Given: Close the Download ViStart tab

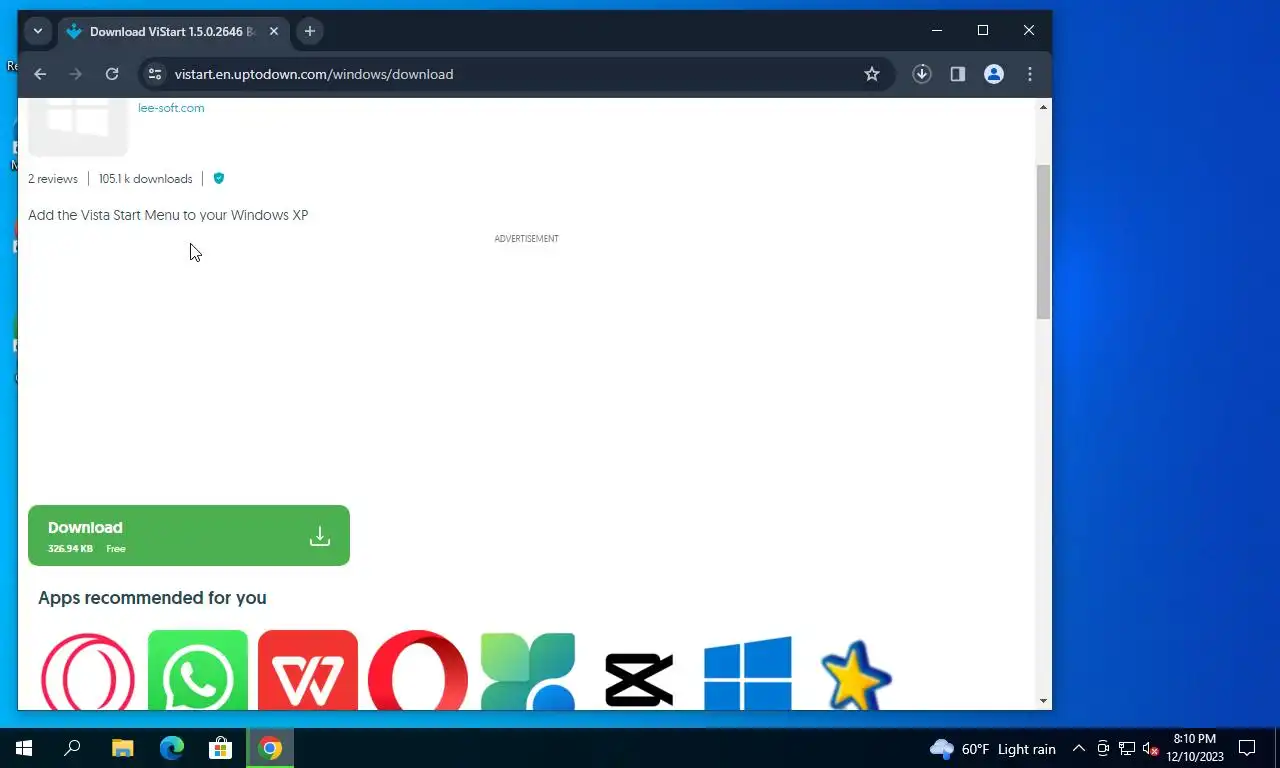Looking at the screenshot, I should pyautogui.click(x=274, y=32).
